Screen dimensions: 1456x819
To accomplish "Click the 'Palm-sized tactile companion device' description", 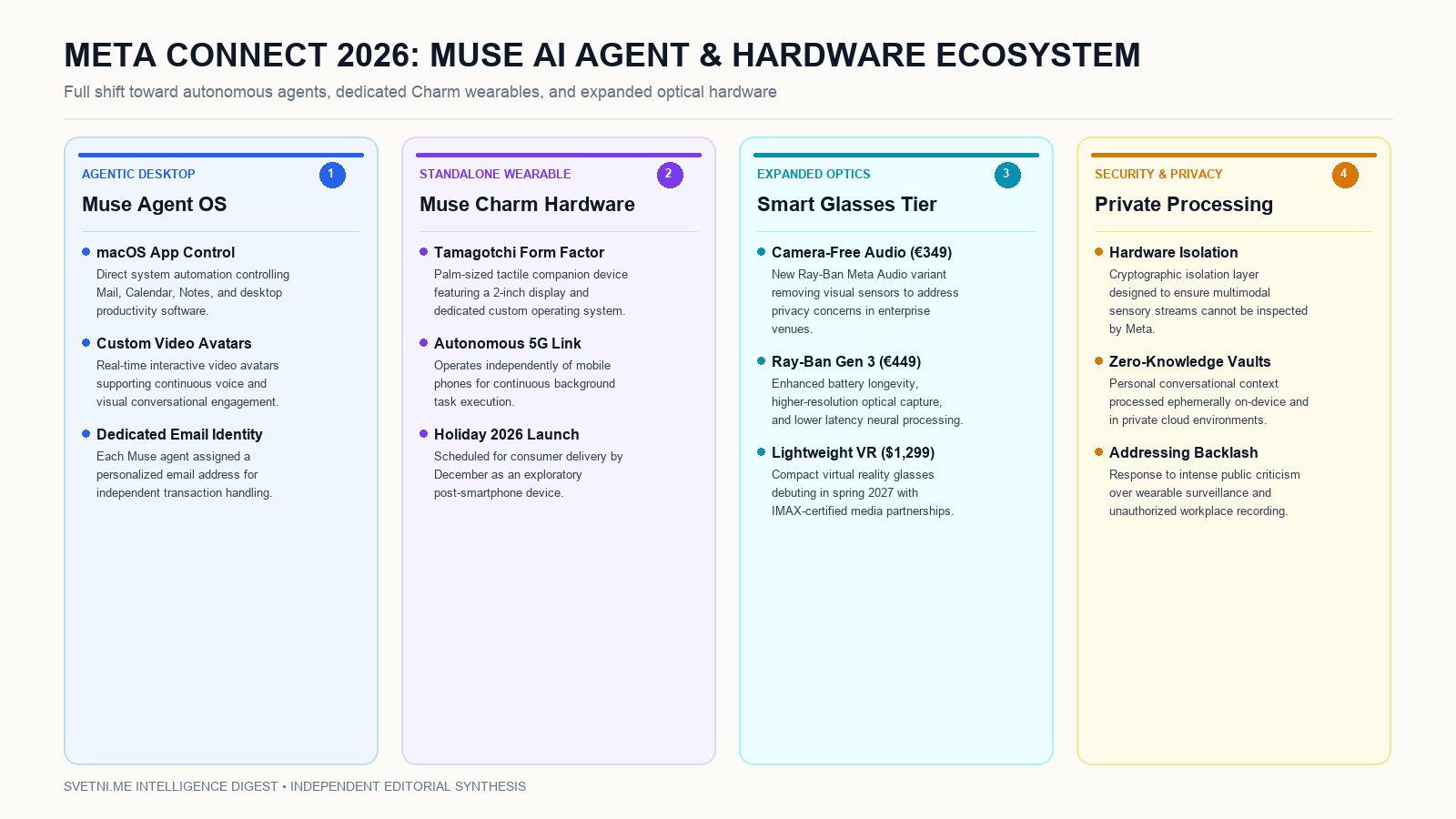I will 531,292.
